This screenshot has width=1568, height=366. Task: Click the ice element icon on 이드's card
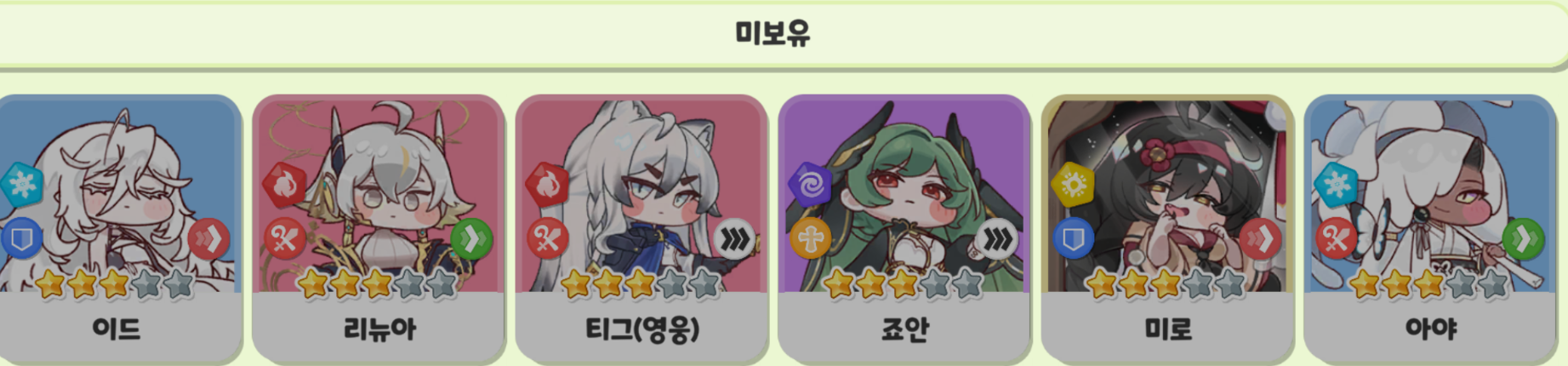tap(21, 185)
